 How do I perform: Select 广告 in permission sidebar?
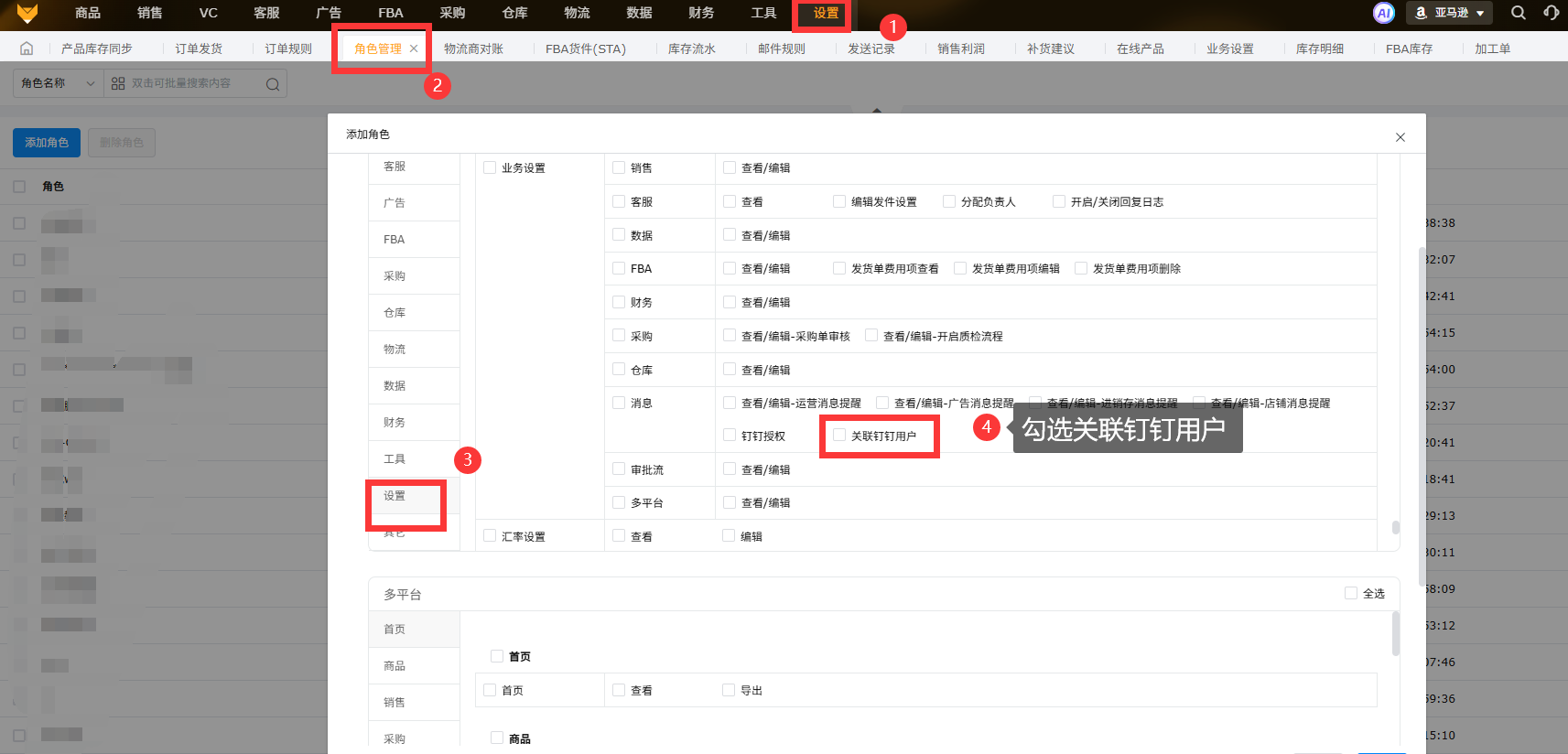click(x=414, y=203)
